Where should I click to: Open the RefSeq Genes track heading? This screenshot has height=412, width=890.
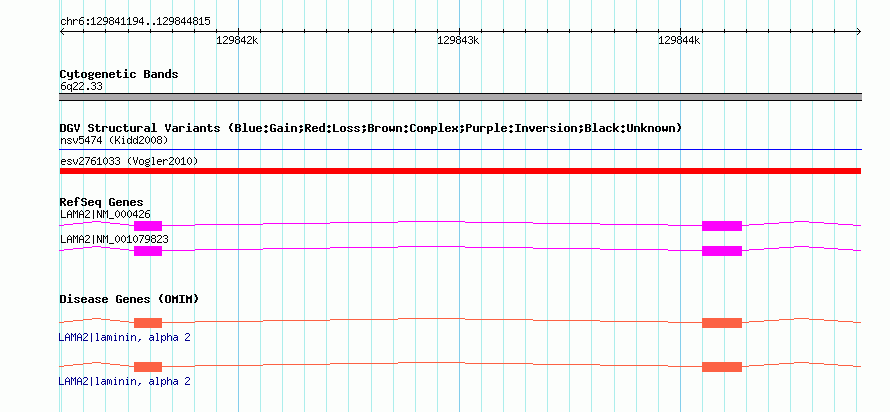coord(102,202)
